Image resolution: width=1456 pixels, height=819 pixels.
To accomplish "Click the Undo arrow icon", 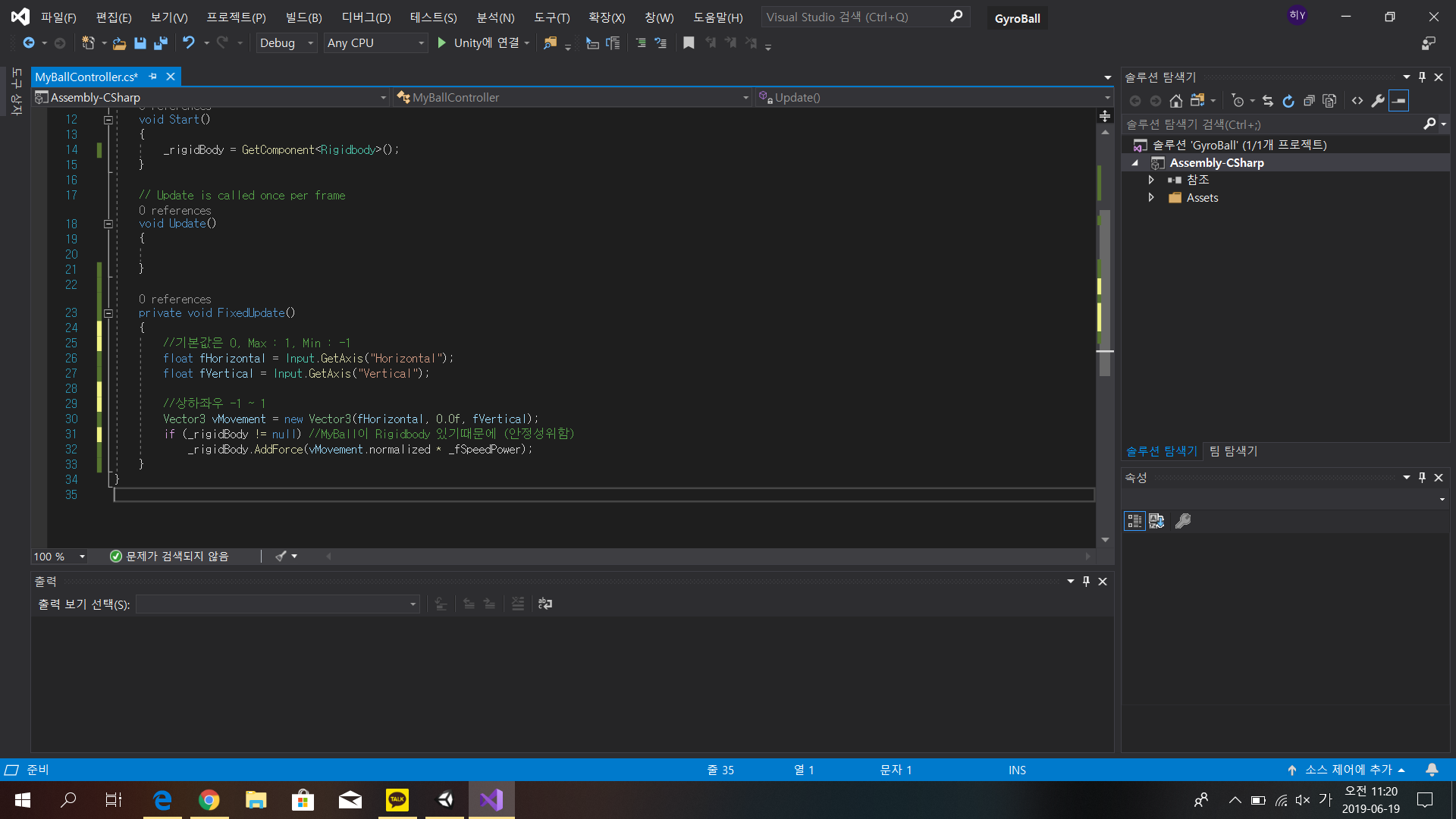I will [189, 43].
